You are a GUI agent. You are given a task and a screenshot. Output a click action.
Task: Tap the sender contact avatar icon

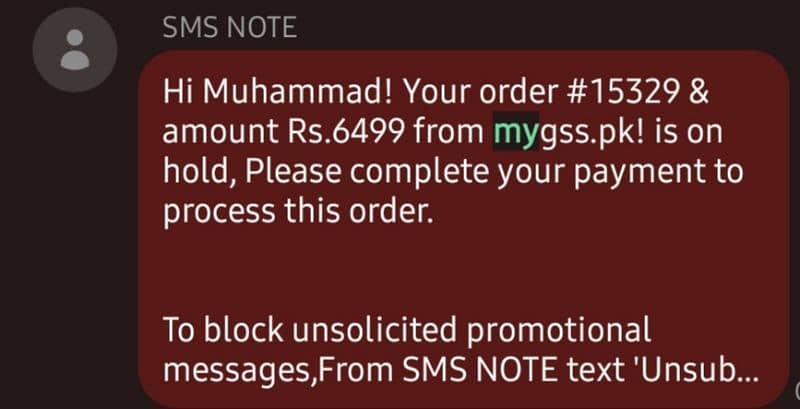point(75,49)
